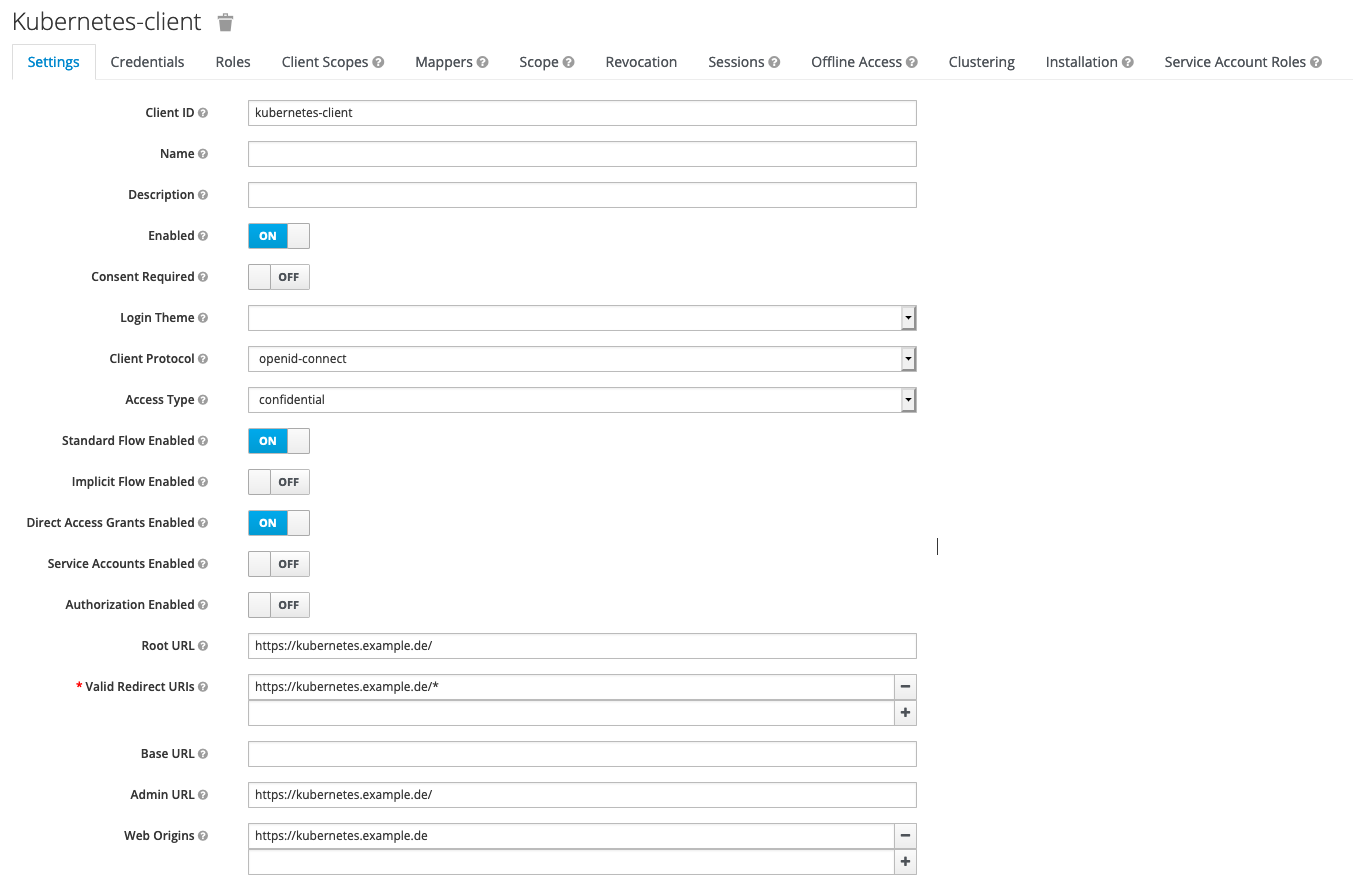Open help icon beside Direct Access Grants

point(203,523)
